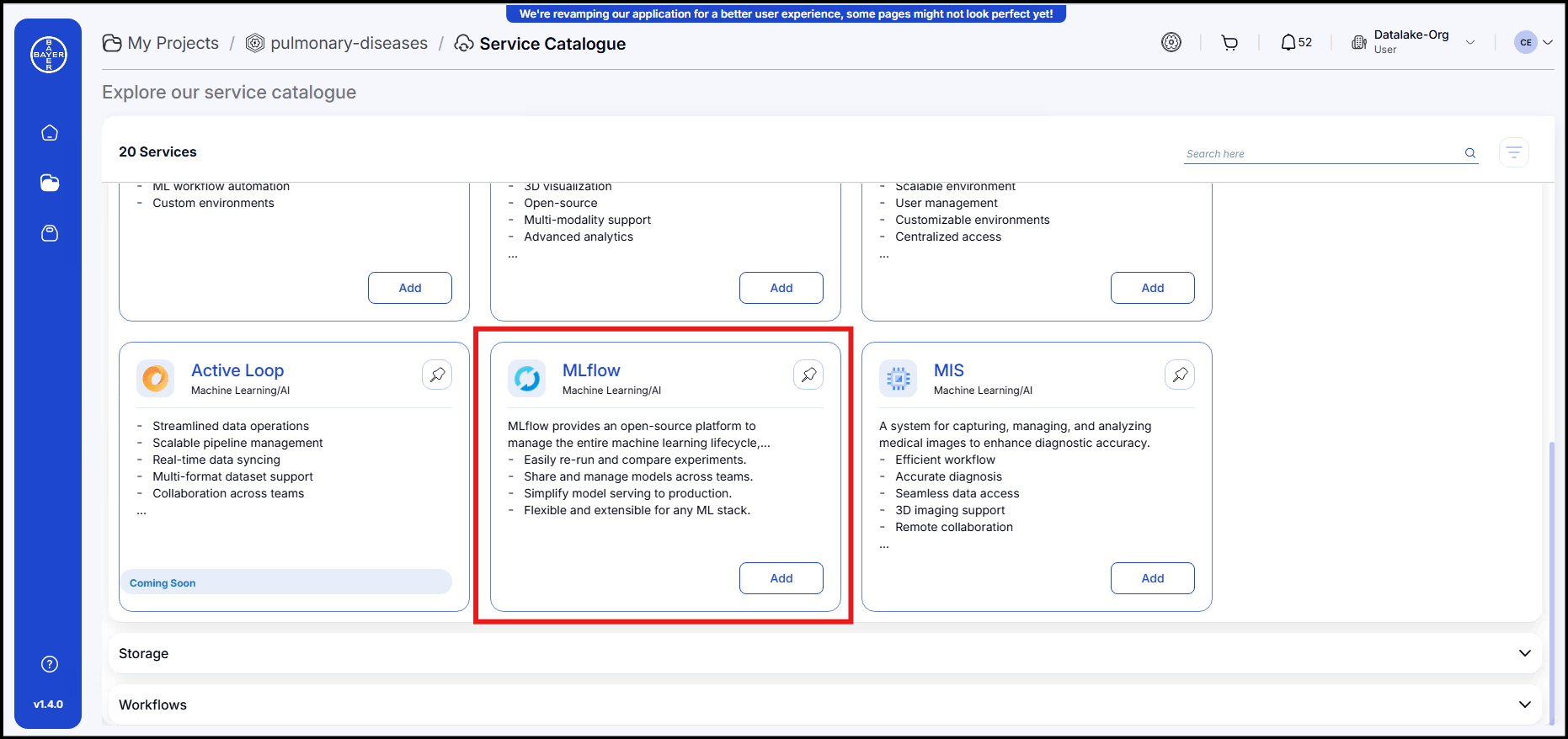
Task: Click the v1.4.0 version label
Action: tap(48, 704)
